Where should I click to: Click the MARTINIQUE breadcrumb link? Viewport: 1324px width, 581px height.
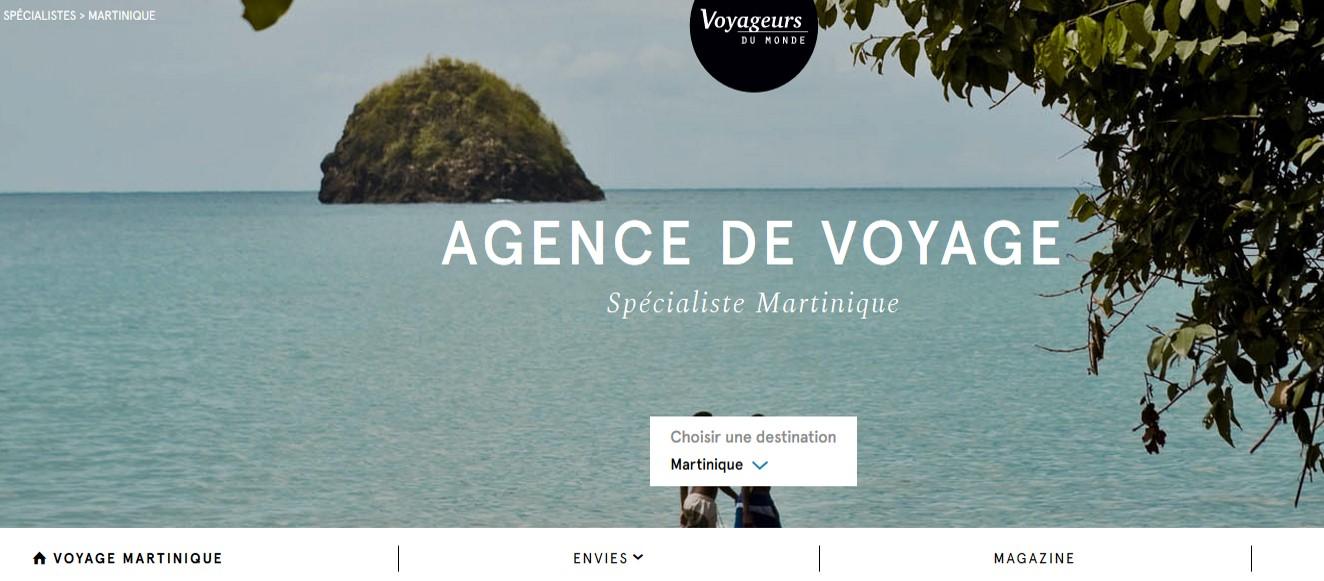point(122,16)
